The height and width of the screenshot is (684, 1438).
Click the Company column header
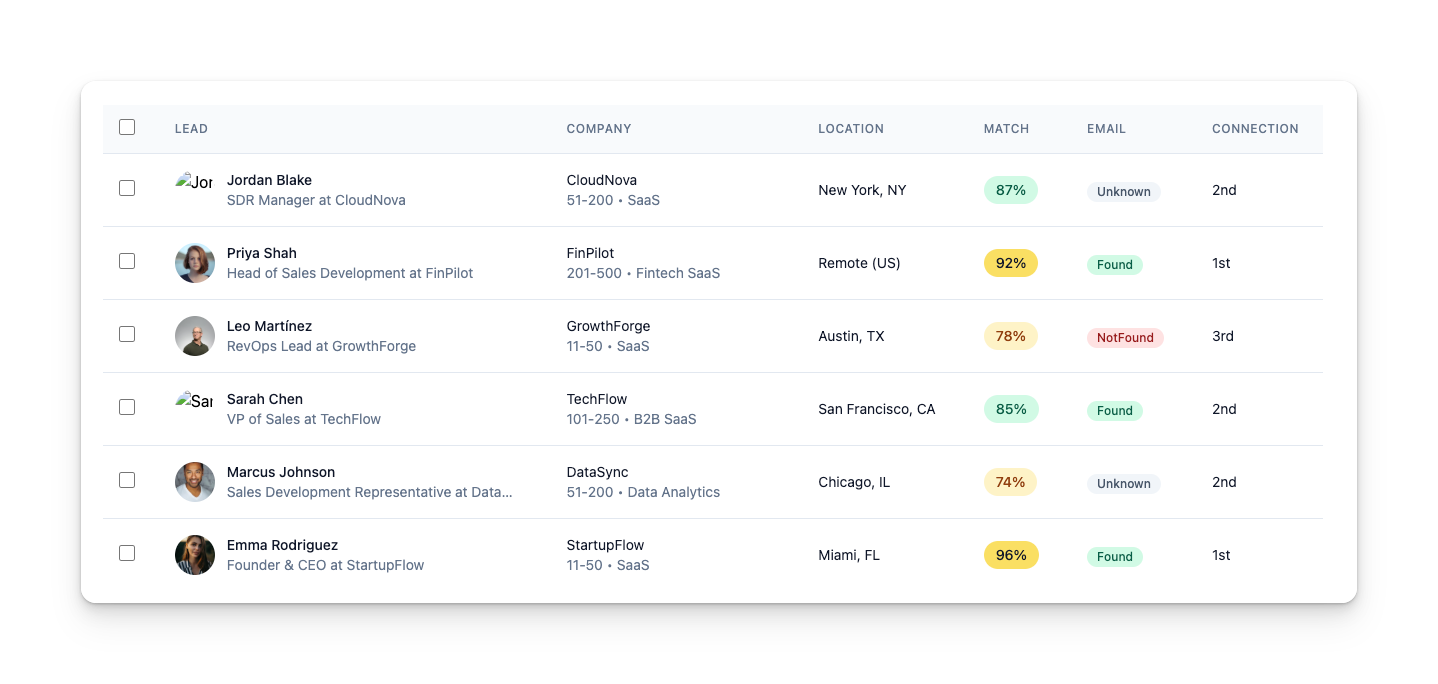(x=599, y=129)
